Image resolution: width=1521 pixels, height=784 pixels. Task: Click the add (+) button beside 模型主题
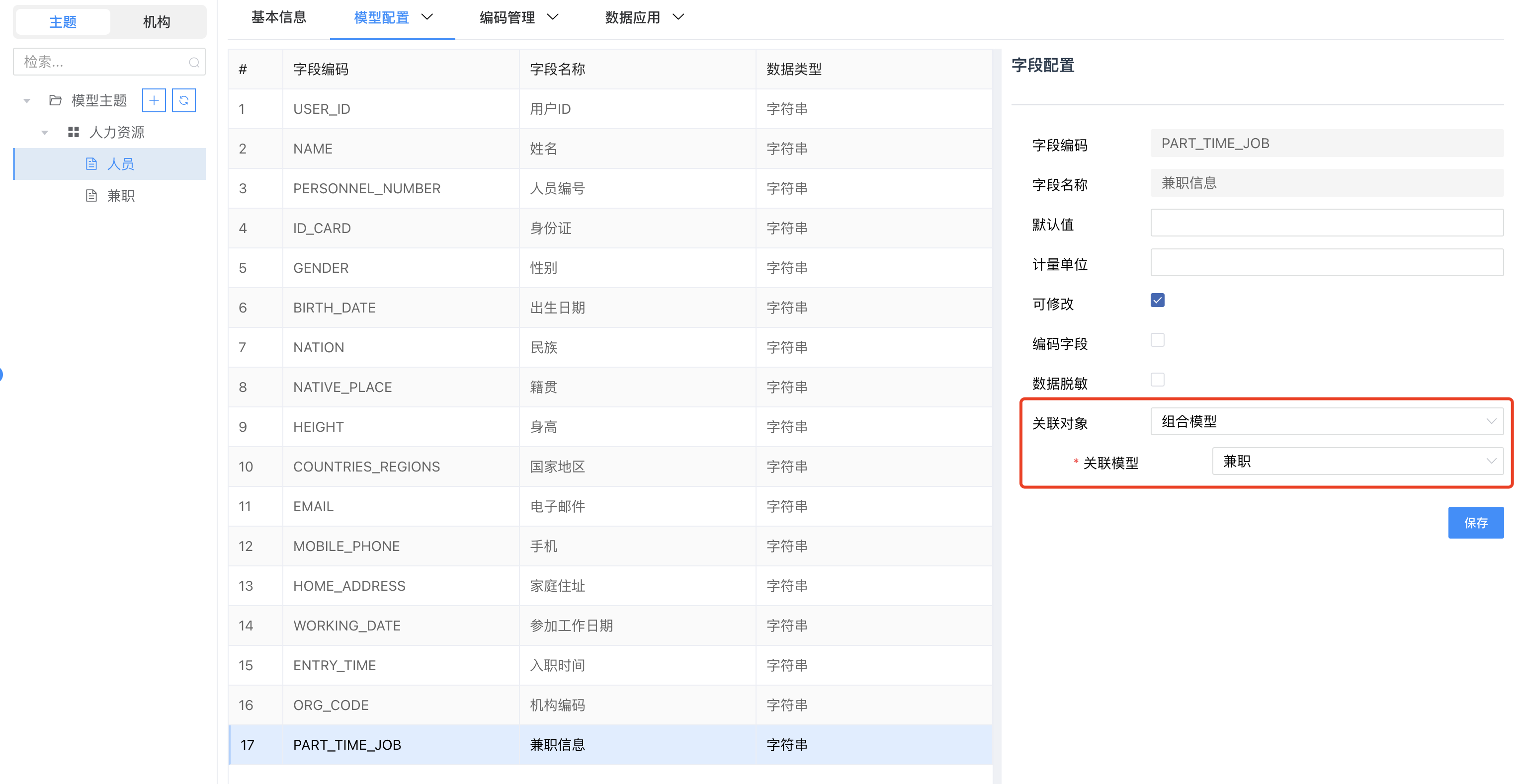[x=154, y=100]
